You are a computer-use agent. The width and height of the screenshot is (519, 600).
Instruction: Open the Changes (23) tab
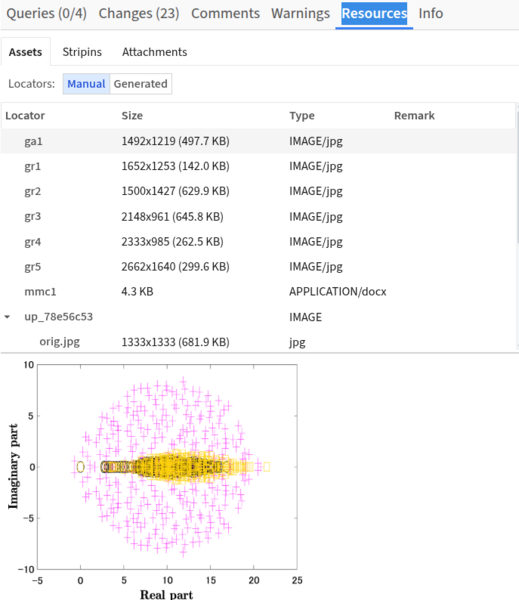pos(139,13)
